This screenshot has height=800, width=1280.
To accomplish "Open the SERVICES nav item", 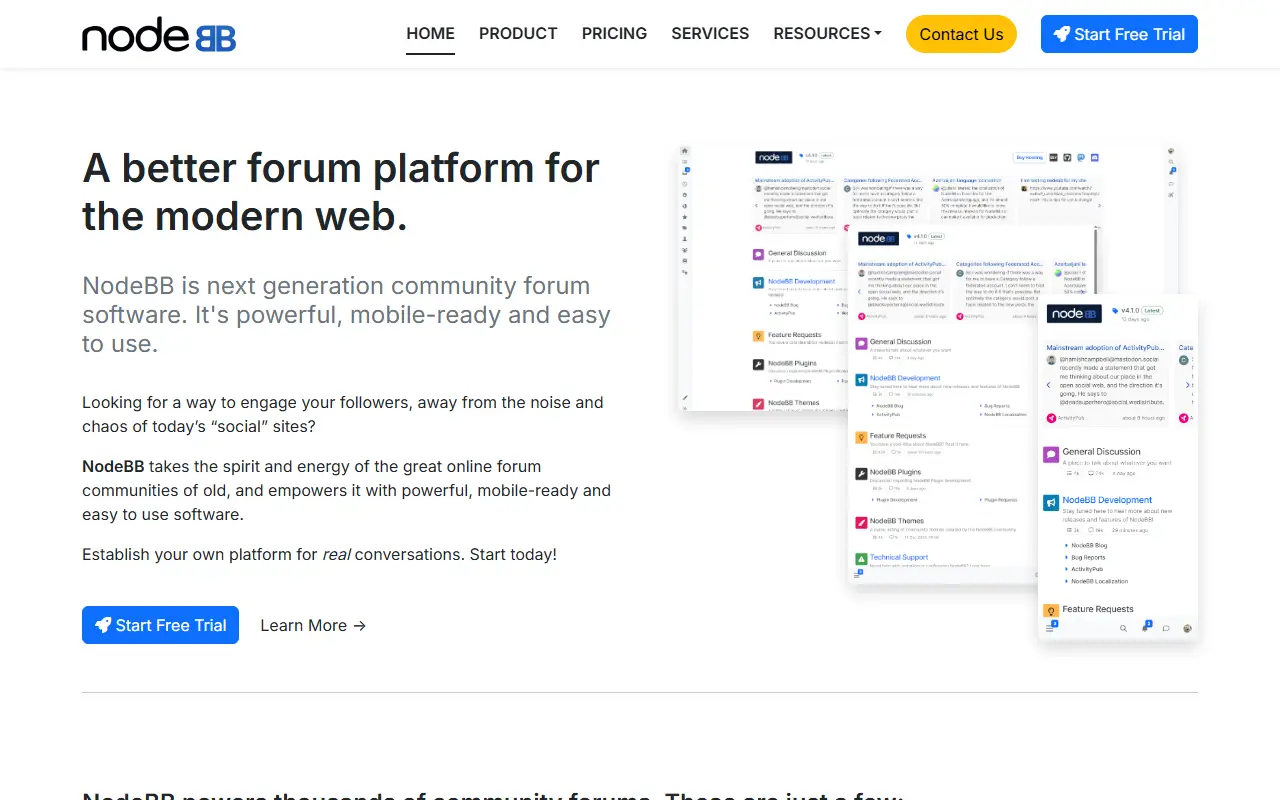I will pyautogui.click(x=710, y=34).
